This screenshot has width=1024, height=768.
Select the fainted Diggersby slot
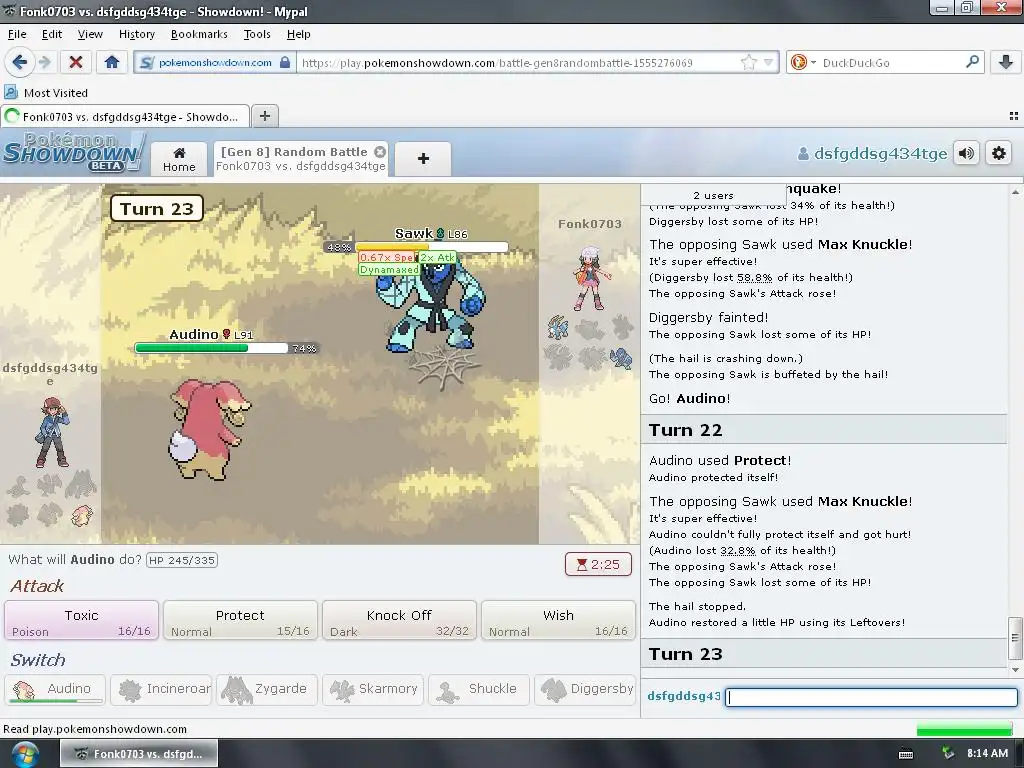584,690
